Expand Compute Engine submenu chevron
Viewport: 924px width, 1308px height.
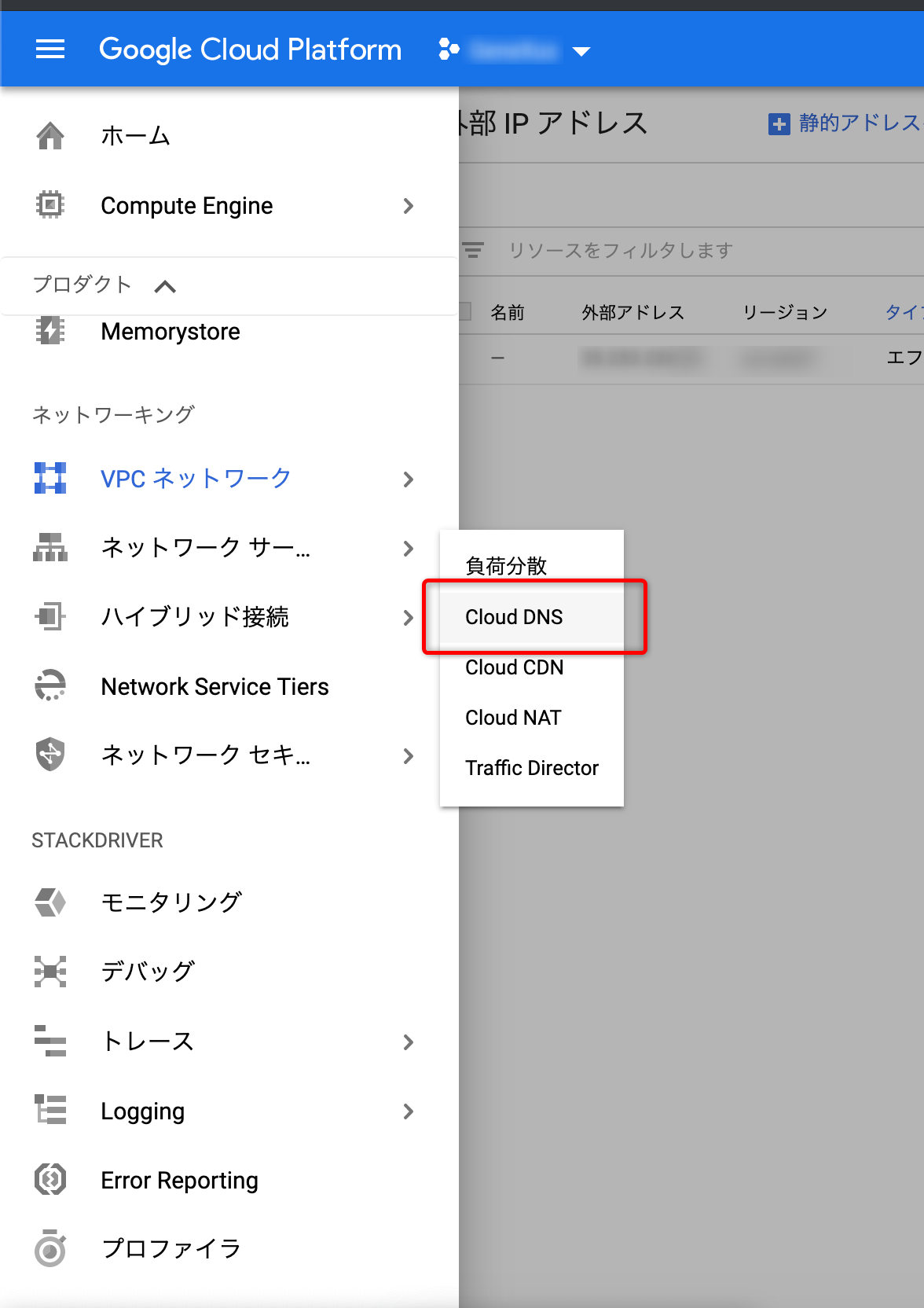(x=408, y=206)
